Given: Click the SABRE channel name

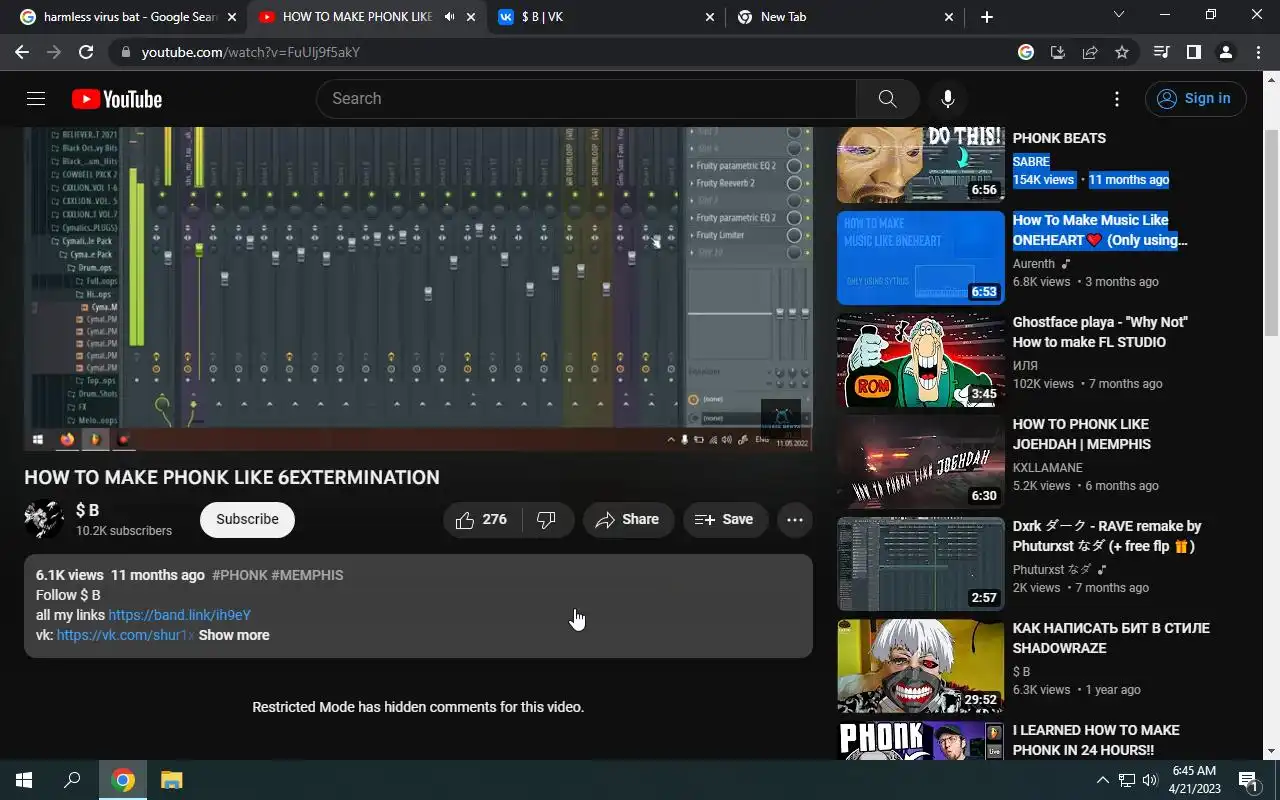Looking at the screenshot, I should click(1031, 161).
